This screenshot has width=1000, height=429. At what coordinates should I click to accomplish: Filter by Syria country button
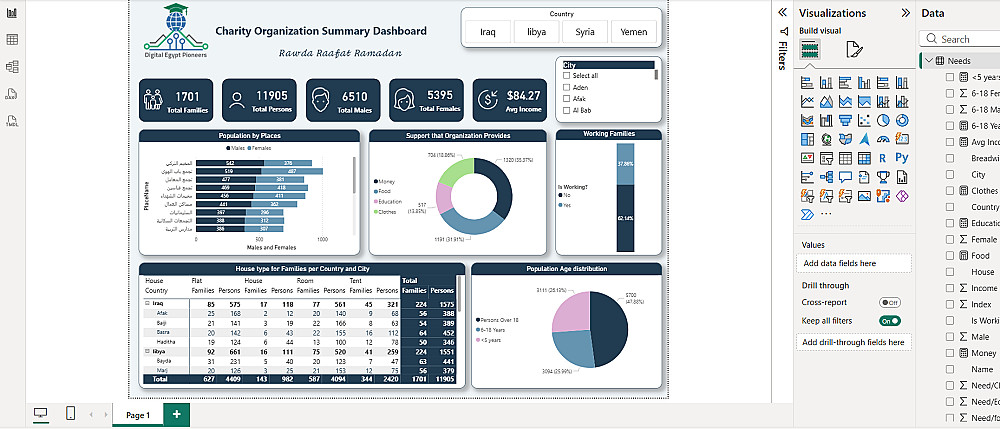point(585,32)
